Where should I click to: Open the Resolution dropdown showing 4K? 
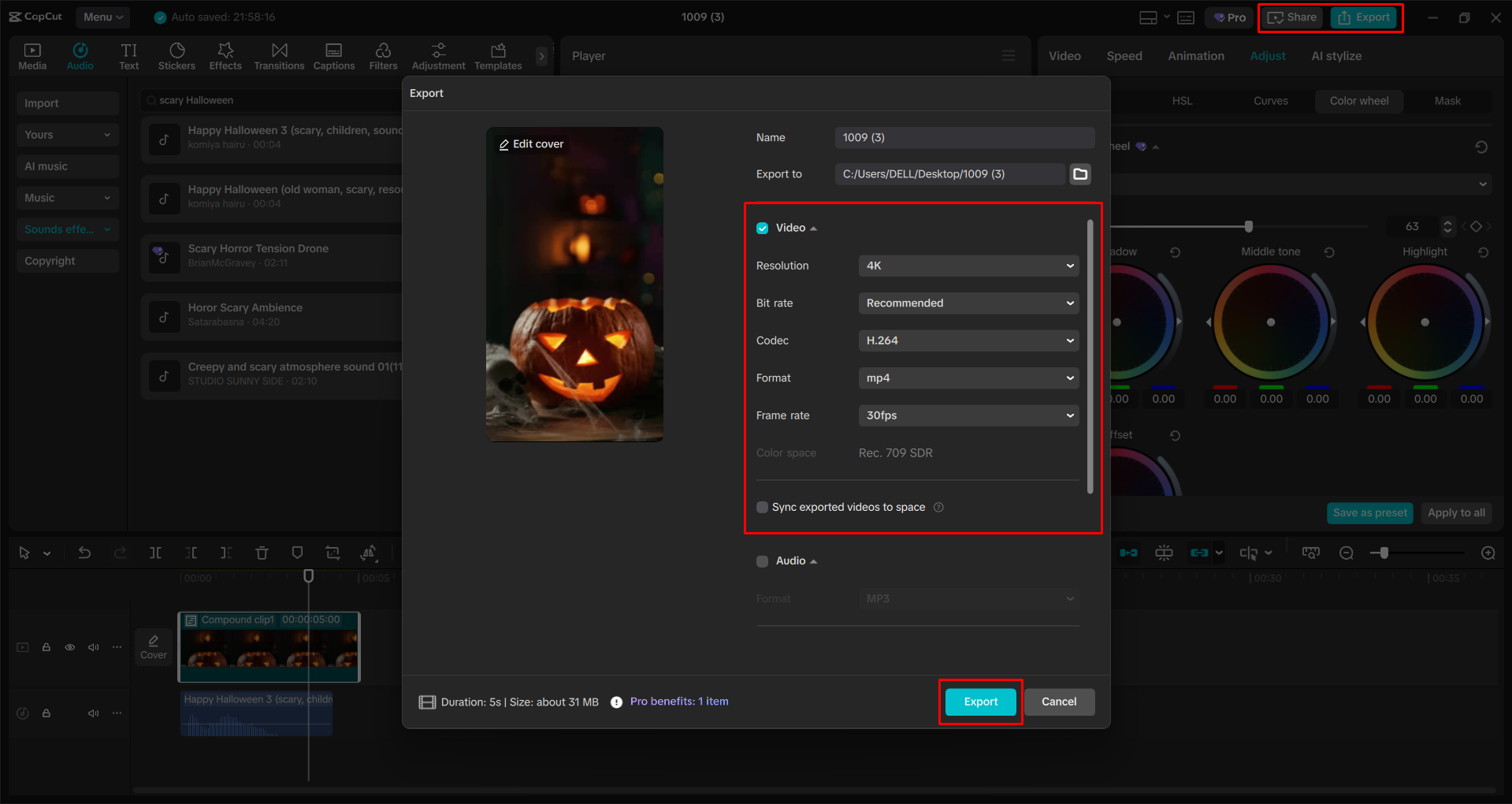[x=968, y=266]
